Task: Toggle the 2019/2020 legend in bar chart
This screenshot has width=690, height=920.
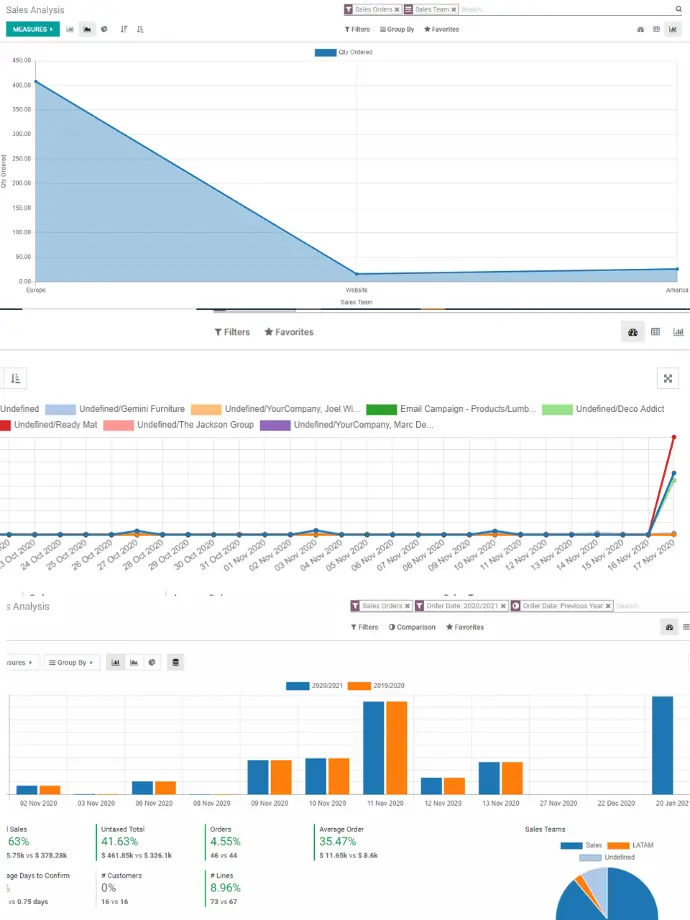Action: (376, 685)
